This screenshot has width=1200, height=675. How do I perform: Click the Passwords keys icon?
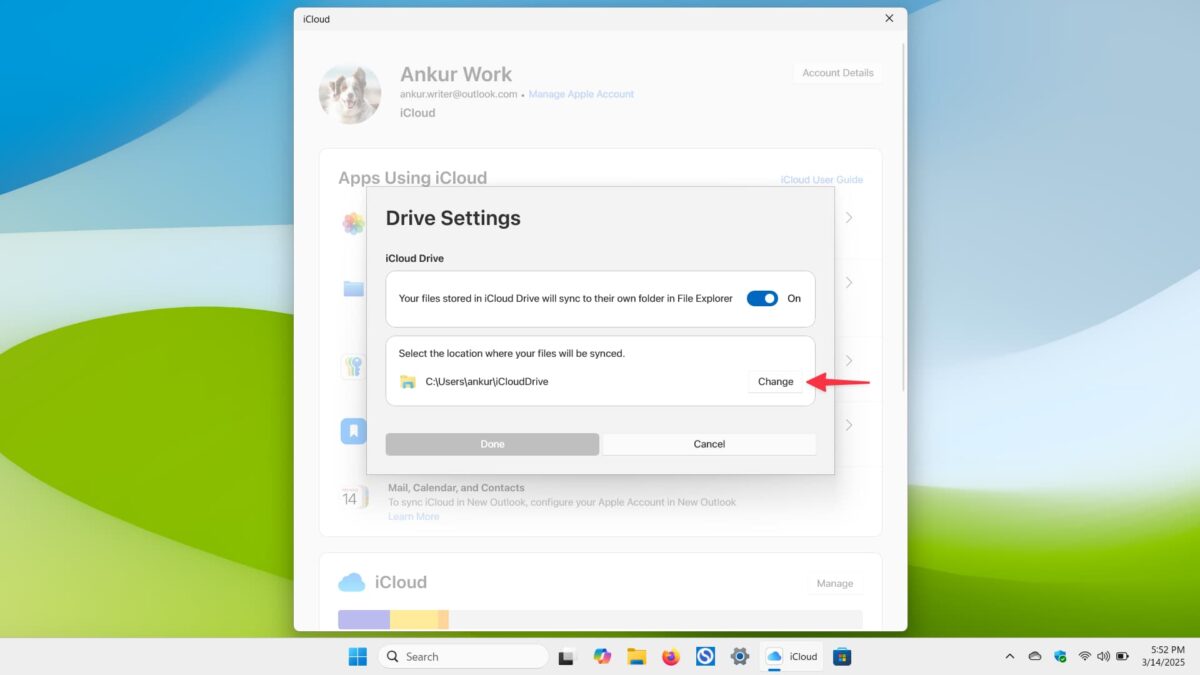[x=353, y=366]
